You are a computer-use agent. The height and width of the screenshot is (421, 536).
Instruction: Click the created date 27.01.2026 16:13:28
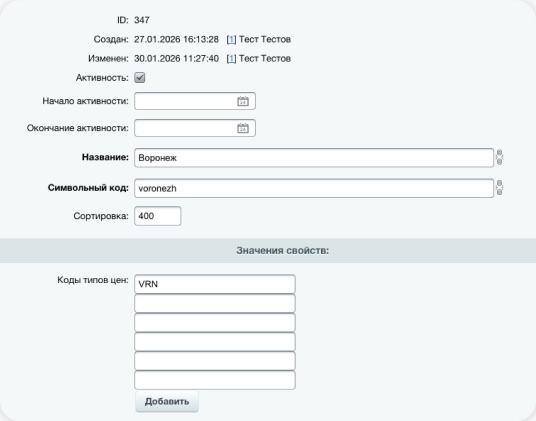coord(176,39)
